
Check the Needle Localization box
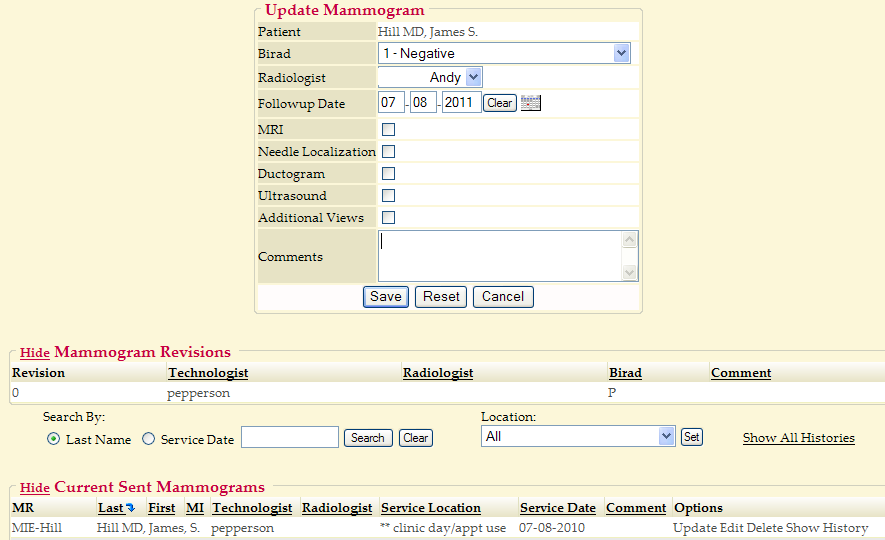click(x=388, y=151)
